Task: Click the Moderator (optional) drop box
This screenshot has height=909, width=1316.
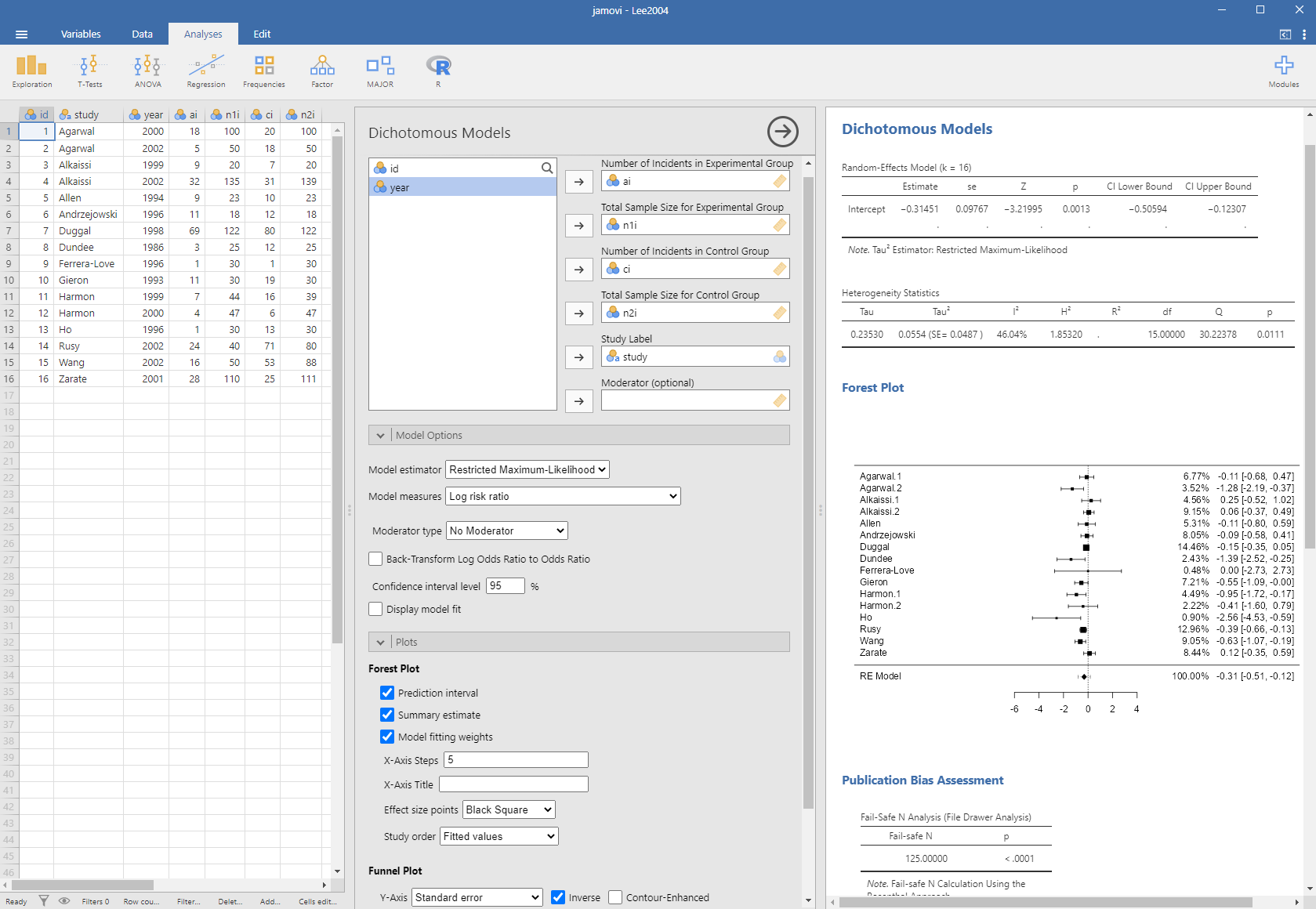Action: [x=695, y=400]
